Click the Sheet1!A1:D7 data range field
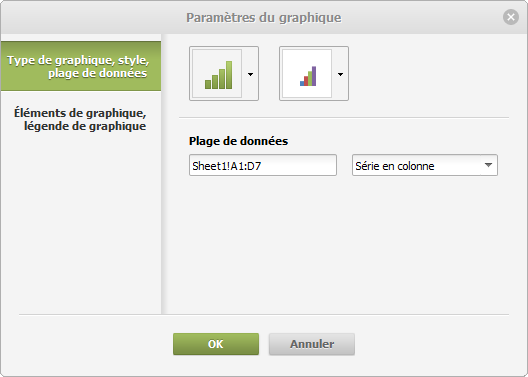The width and height of the screenshot is (528, 377). (263, 165)
